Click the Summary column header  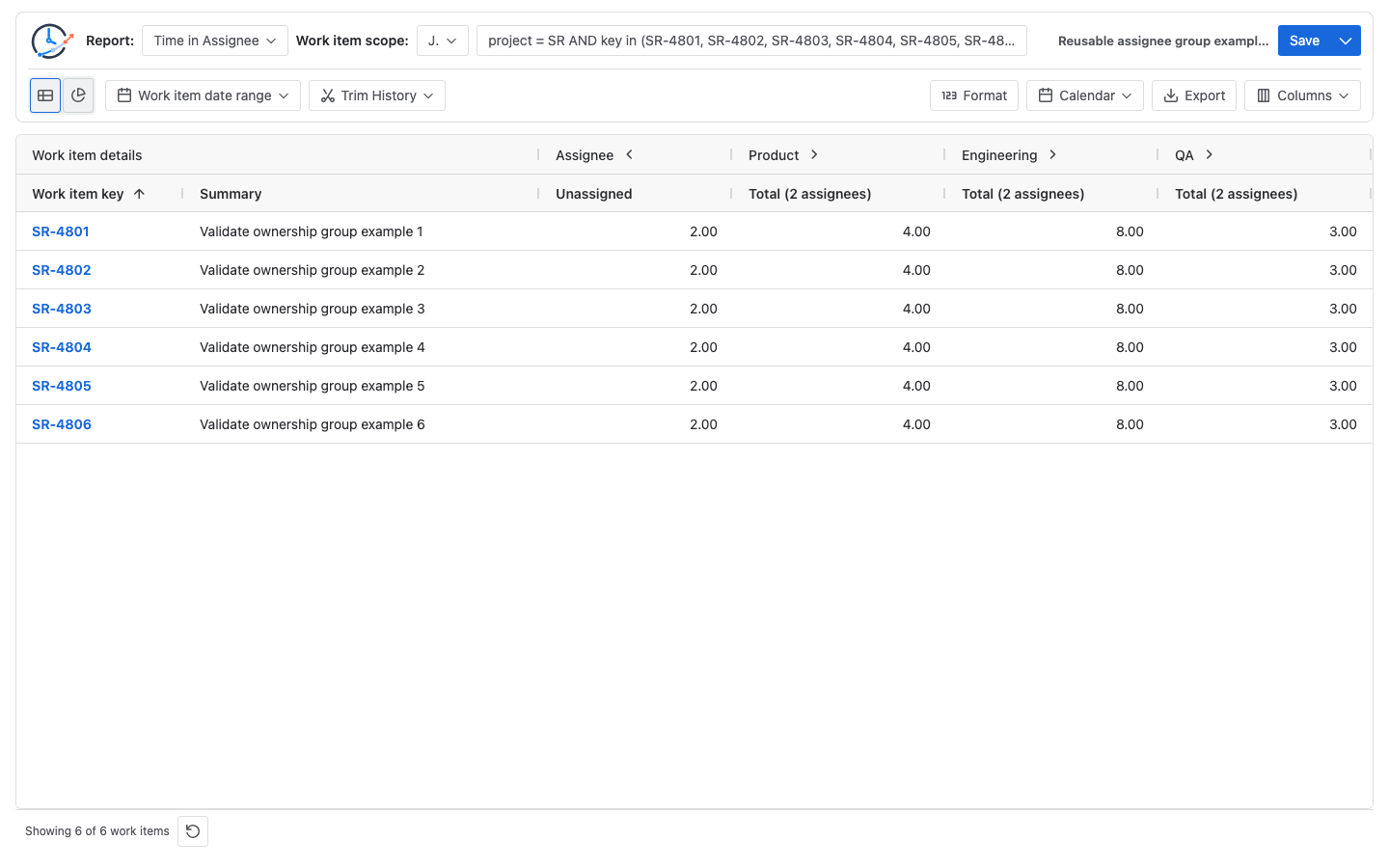tap(231, 194)
